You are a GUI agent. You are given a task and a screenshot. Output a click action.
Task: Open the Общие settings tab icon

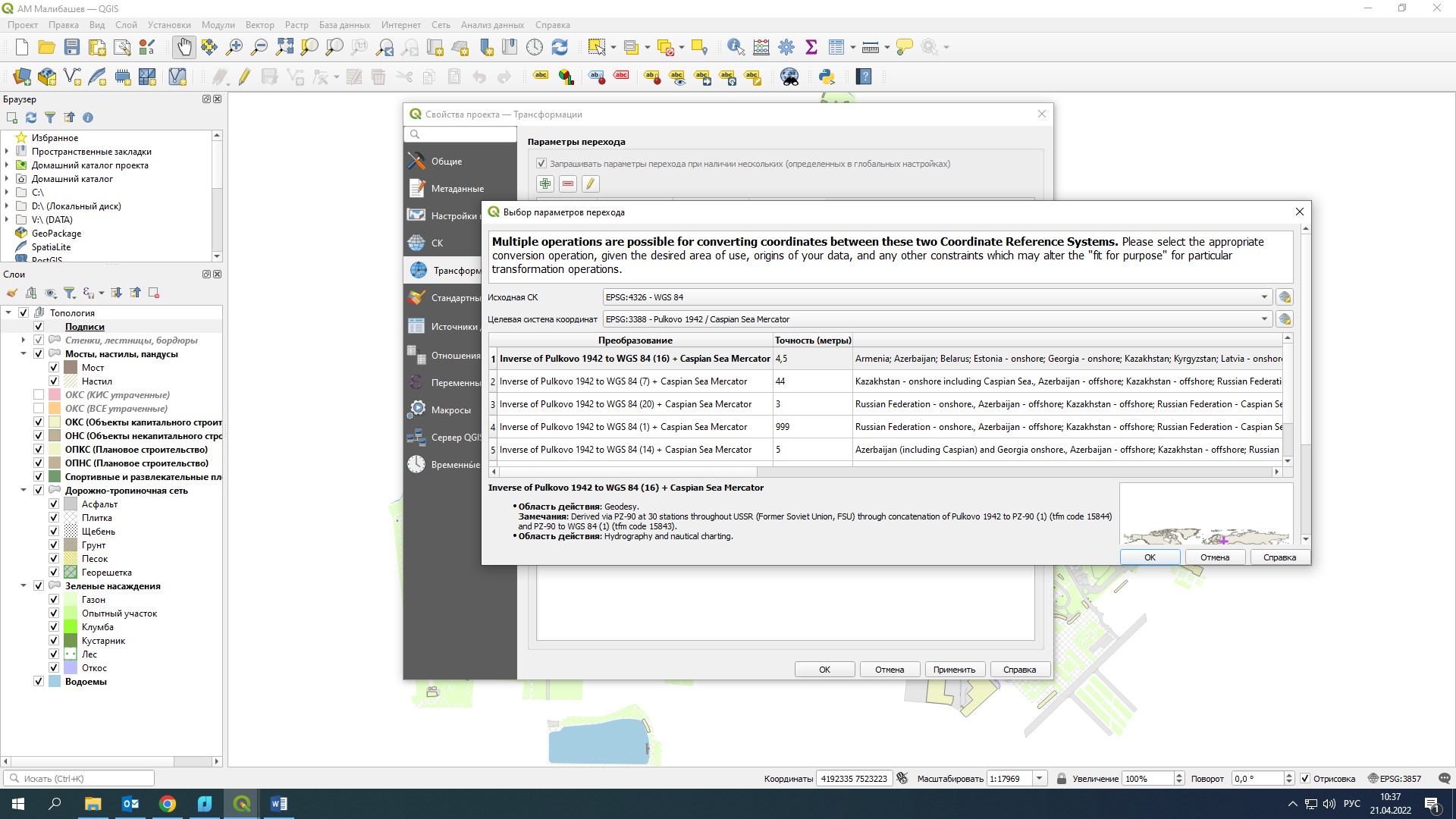click(416, 161)
